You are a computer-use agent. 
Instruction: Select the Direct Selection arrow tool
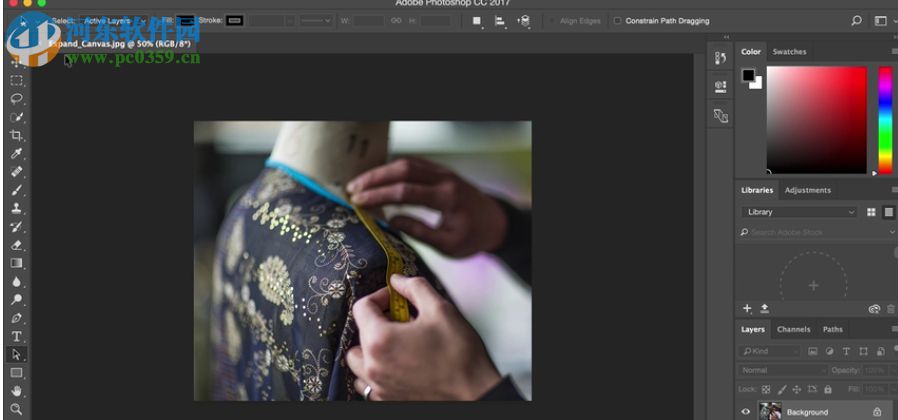(16, 355)
